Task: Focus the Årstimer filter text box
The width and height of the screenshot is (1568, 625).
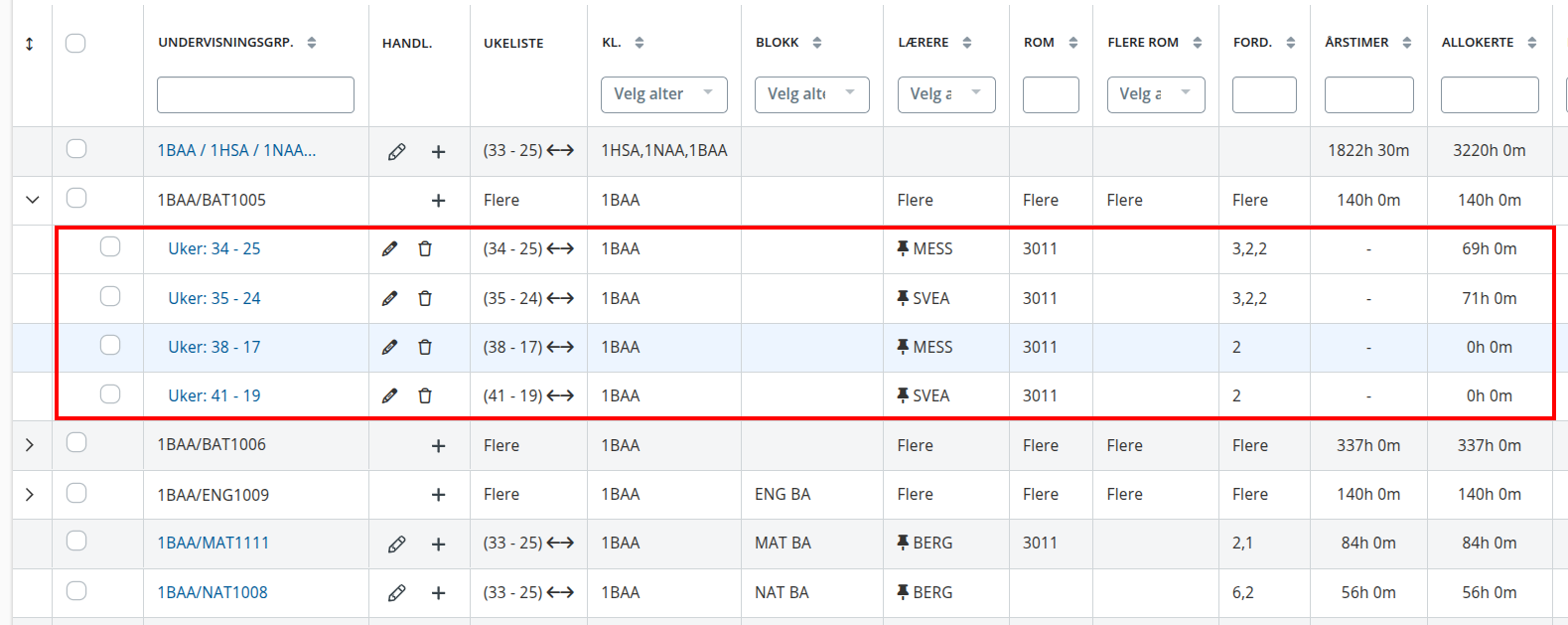Action: pyautogui.click(x=1369, y=94)
